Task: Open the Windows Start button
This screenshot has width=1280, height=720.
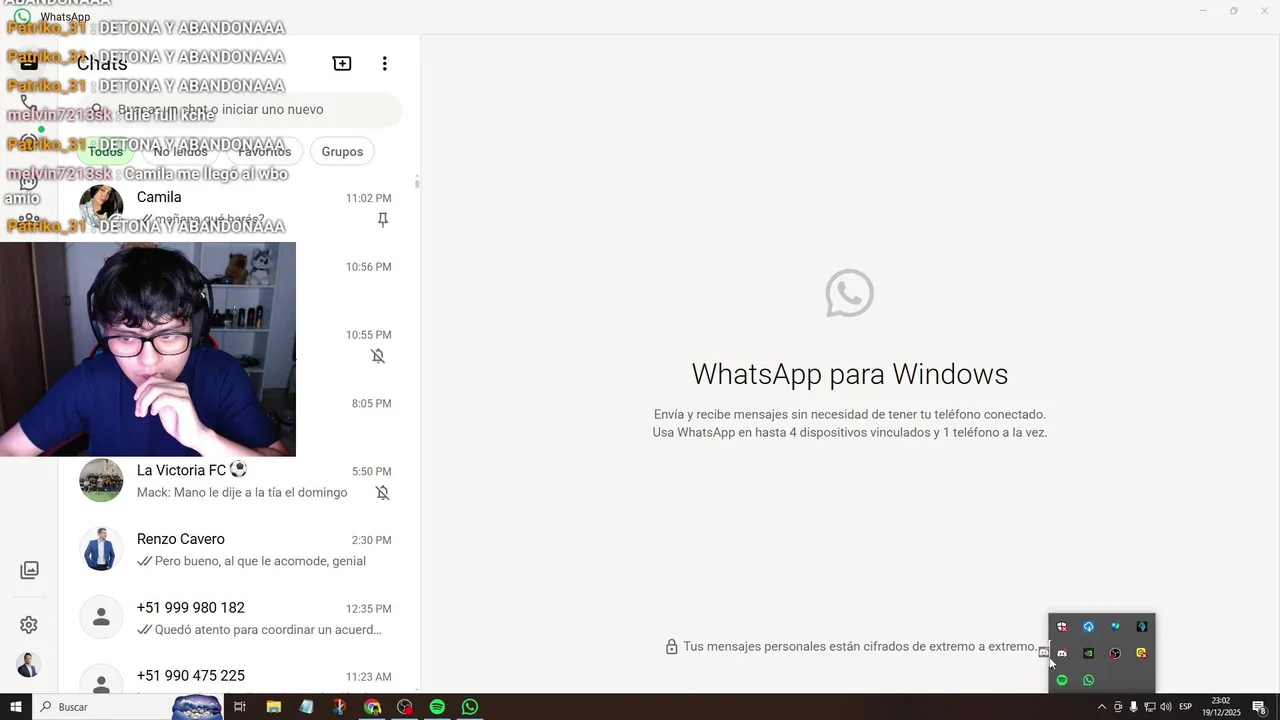Action: click(16, 707)
